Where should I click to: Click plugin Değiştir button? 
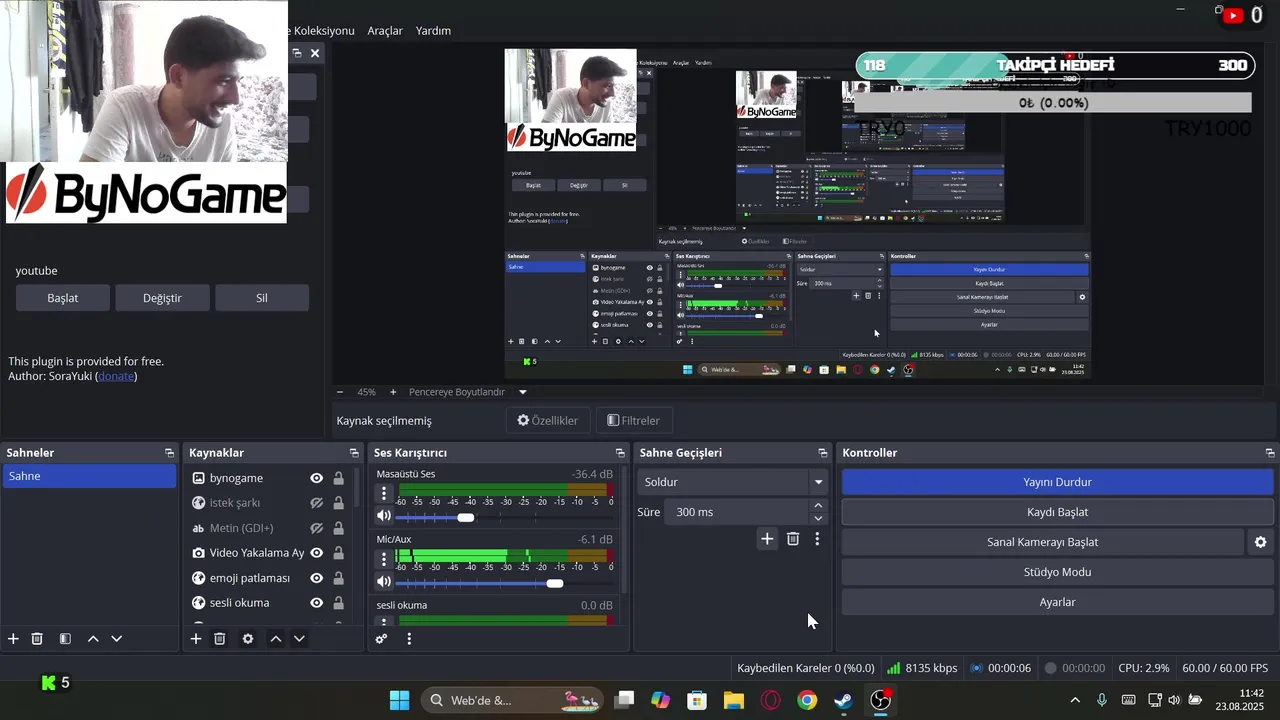162,298
